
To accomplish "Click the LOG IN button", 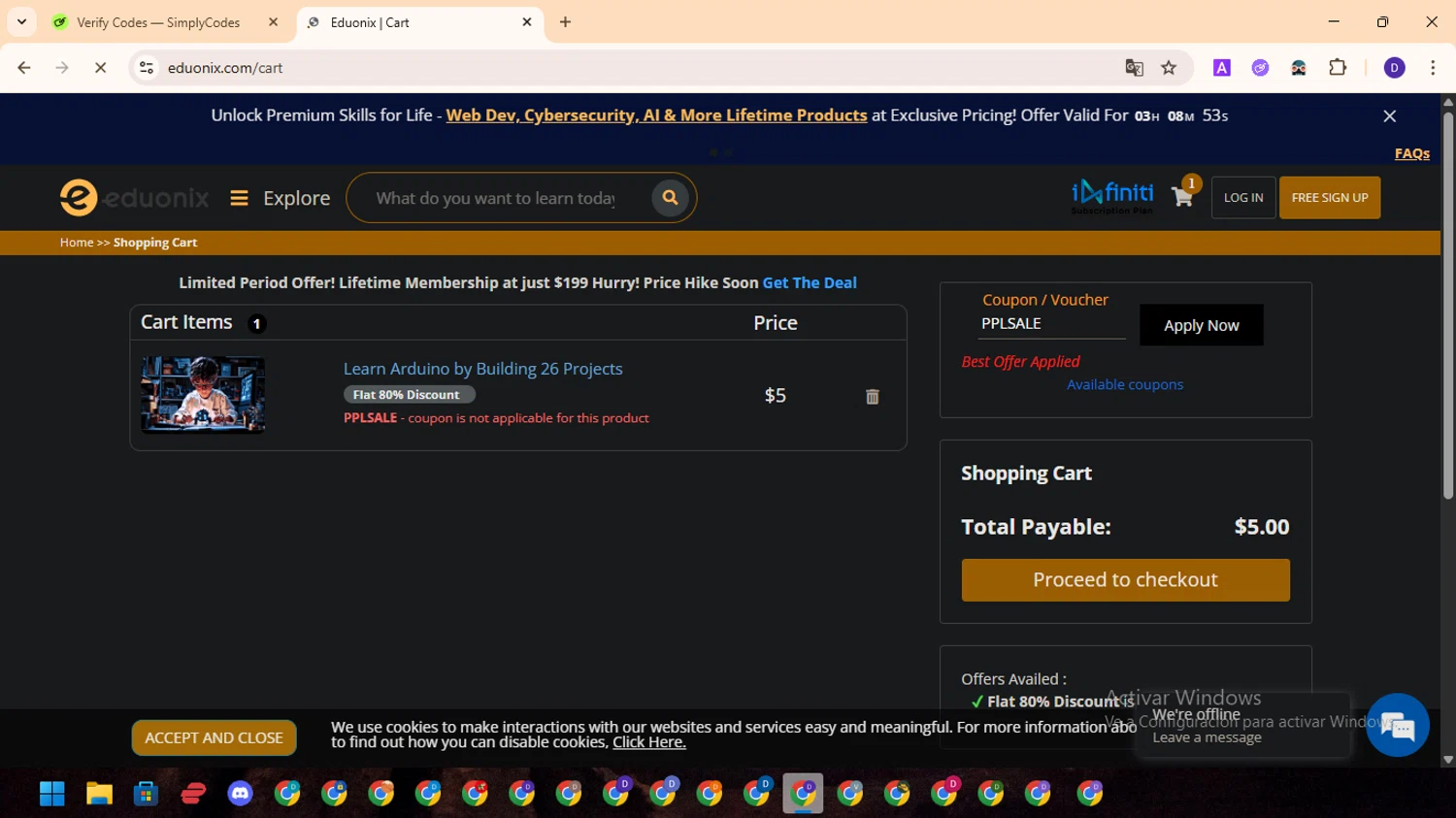I will click(x=1243, y=198).
